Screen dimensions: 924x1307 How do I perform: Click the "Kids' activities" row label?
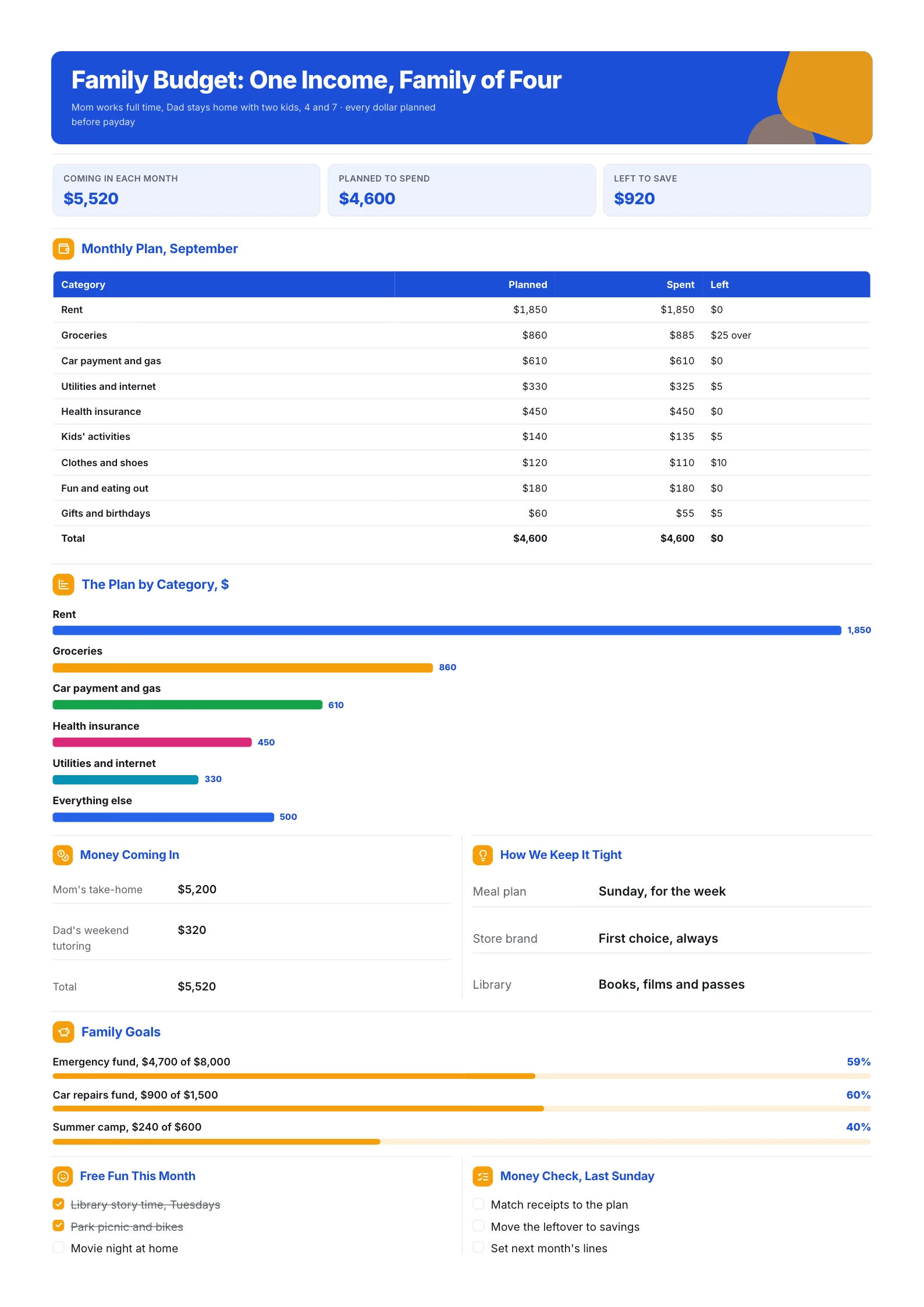(x=96, y=436)
